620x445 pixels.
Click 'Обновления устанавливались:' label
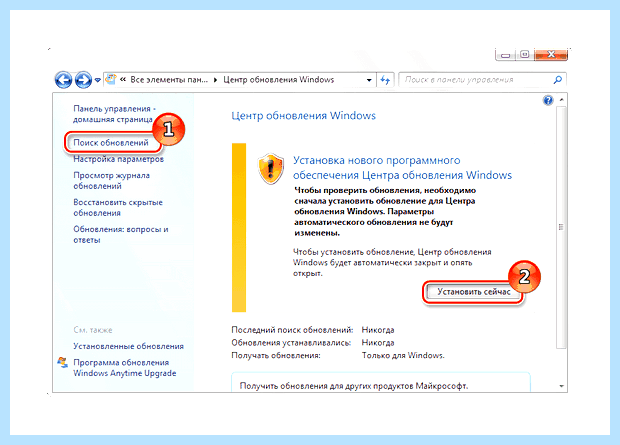point(291,343)
